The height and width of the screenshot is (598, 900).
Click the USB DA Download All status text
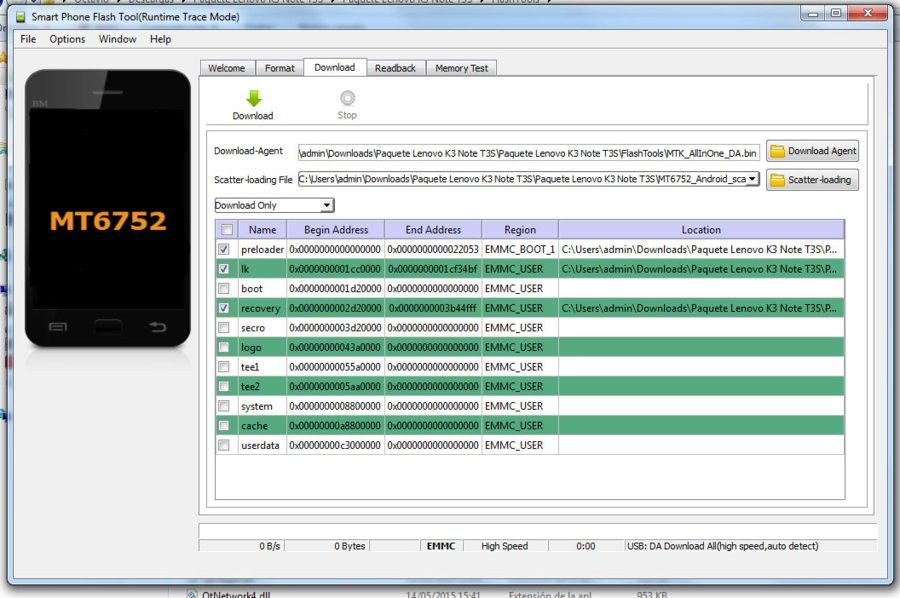(723, 546)
